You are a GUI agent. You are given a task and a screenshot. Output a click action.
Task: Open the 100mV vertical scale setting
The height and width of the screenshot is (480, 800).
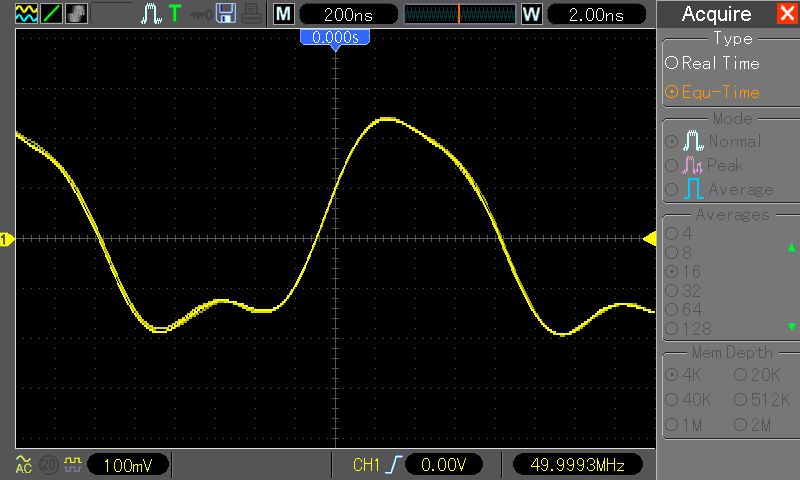click(x=128, y=465)
